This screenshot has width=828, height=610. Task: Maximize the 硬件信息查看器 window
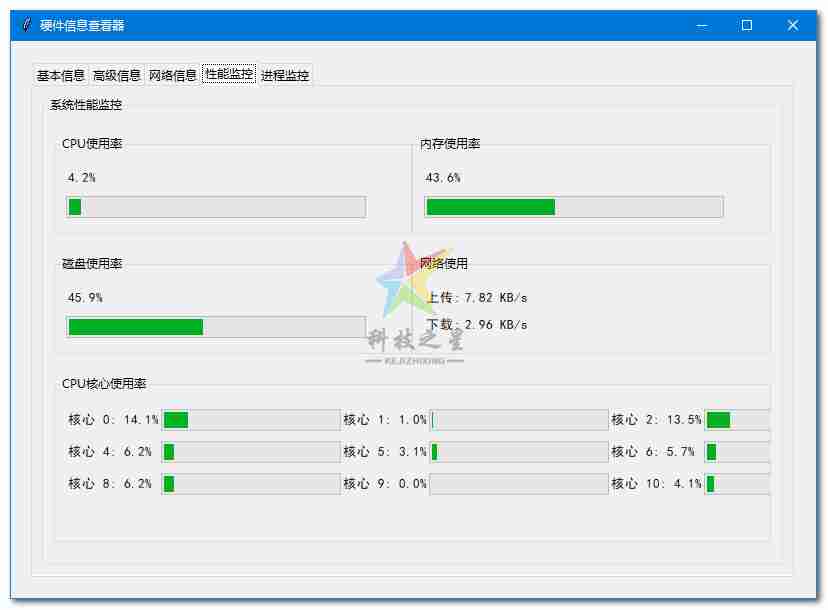747,26
